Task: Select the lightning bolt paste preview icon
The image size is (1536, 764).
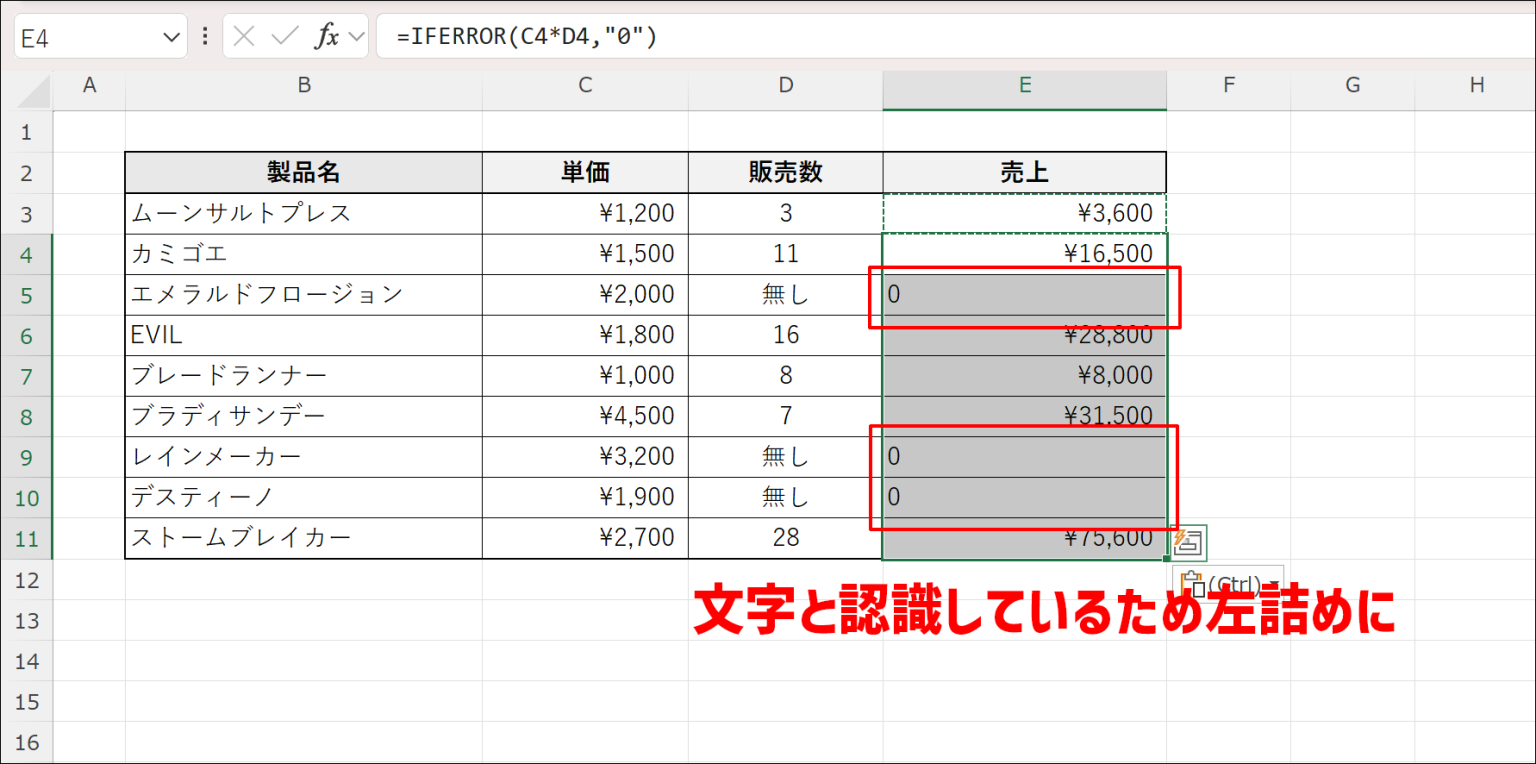Action: pos(1190,542)
